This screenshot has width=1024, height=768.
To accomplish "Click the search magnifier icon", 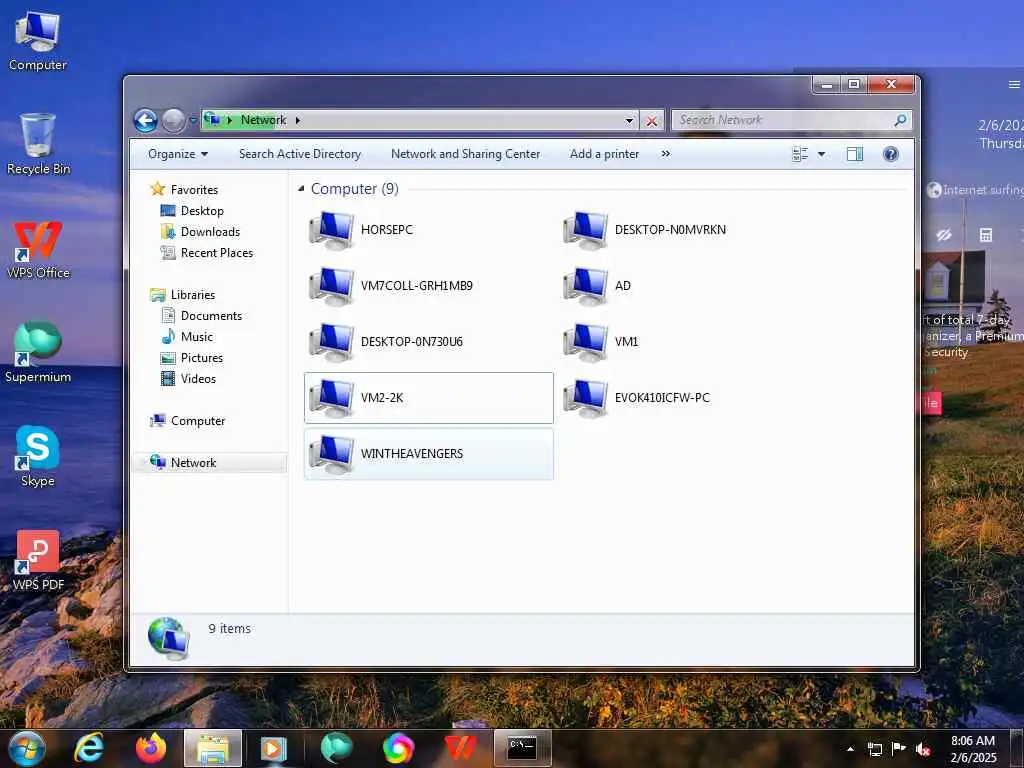I will 900,120.
